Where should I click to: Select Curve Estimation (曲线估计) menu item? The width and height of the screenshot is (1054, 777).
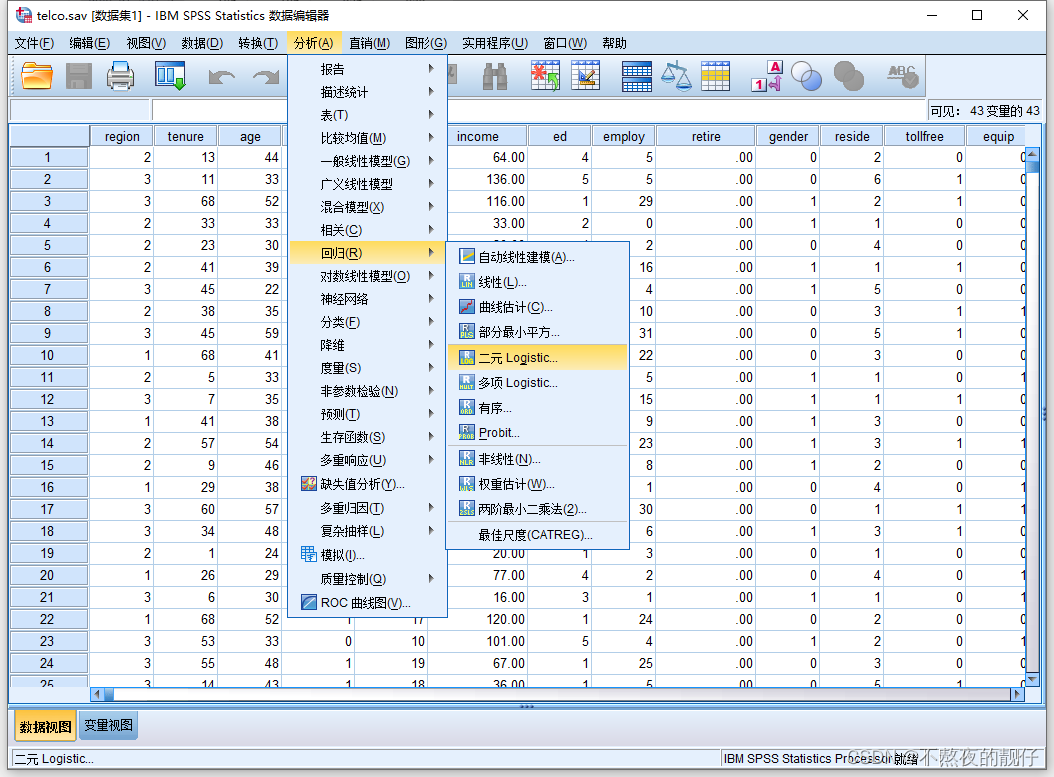click(x=537, y=307)
